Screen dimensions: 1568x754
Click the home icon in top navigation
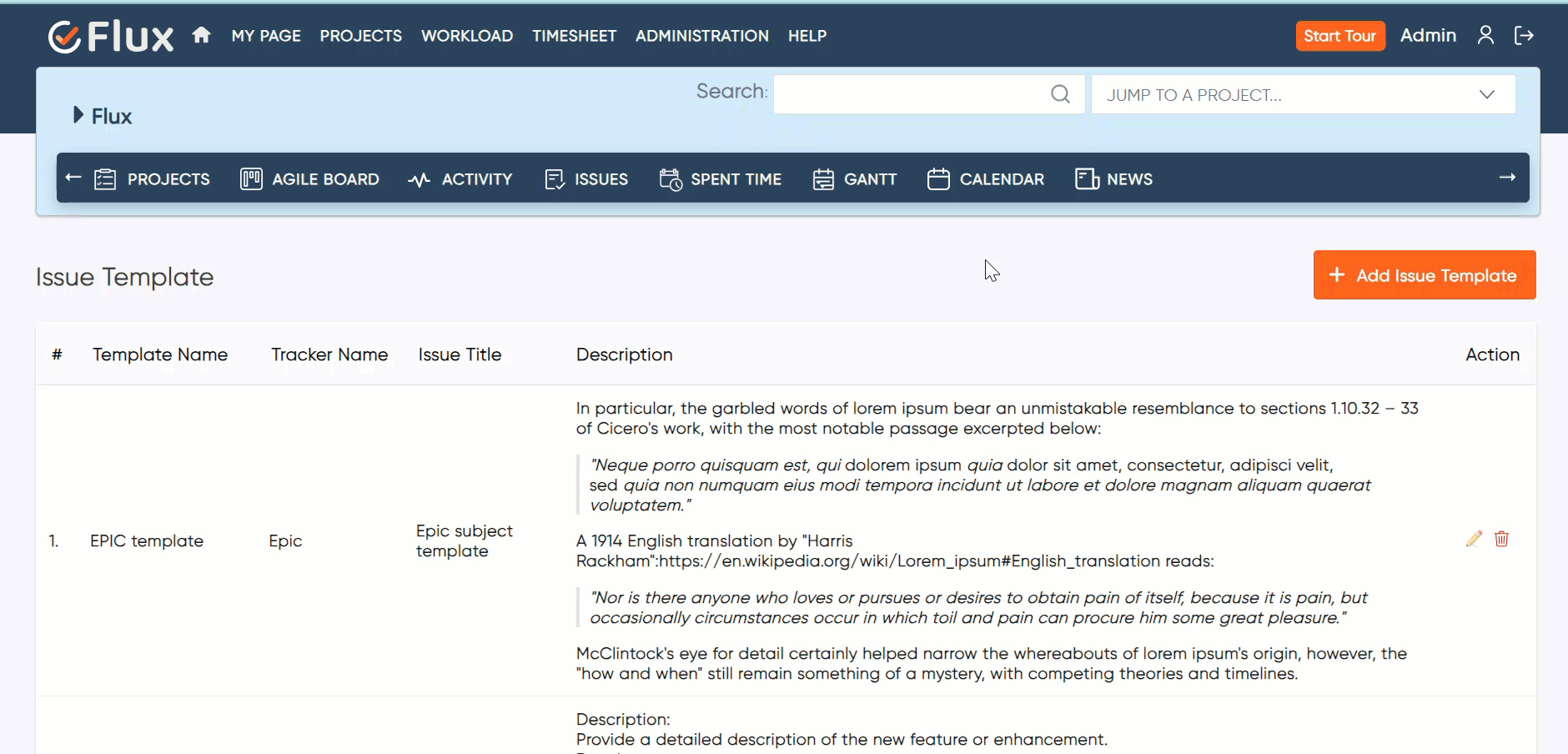click(201, 35)
